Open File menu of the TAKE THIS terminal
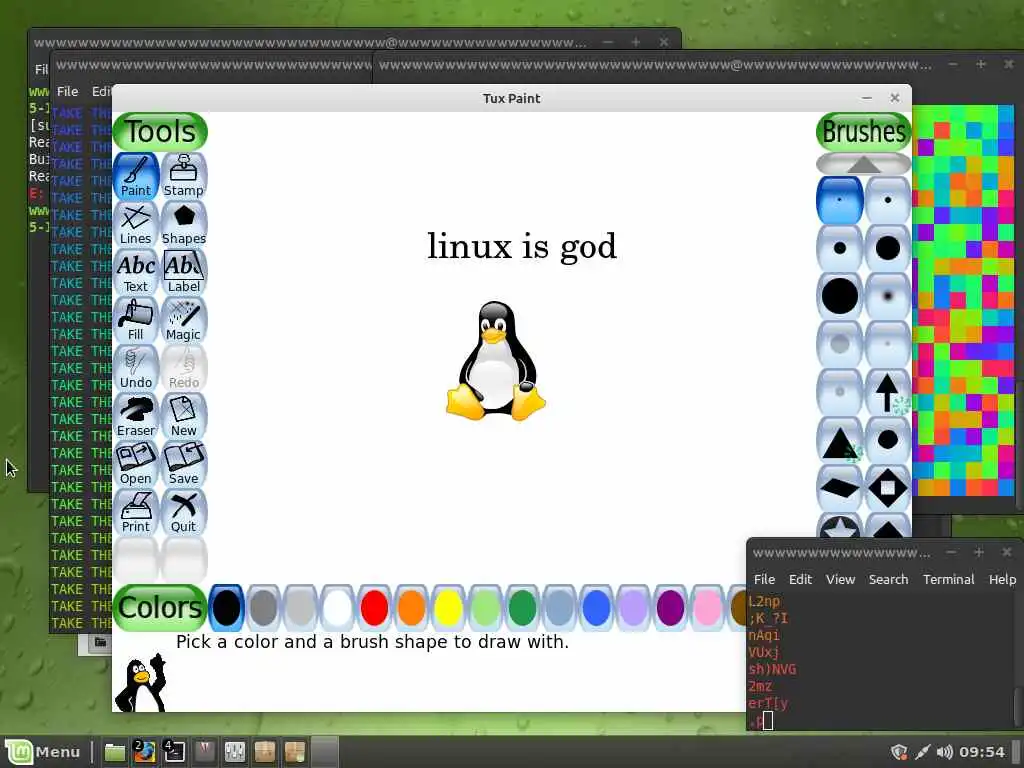The height and width of the screenshot is (768, 1024). coord(67,91)
